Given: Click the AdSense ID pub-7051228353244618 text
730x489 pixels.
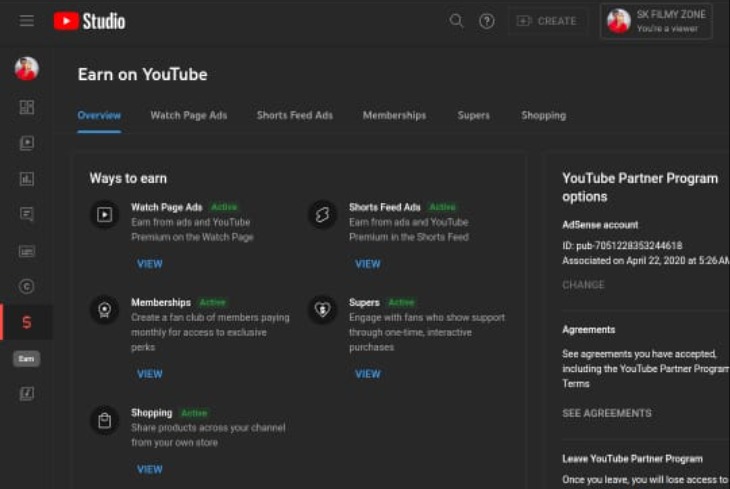Looking at the screenshot, I should [622, 245].
